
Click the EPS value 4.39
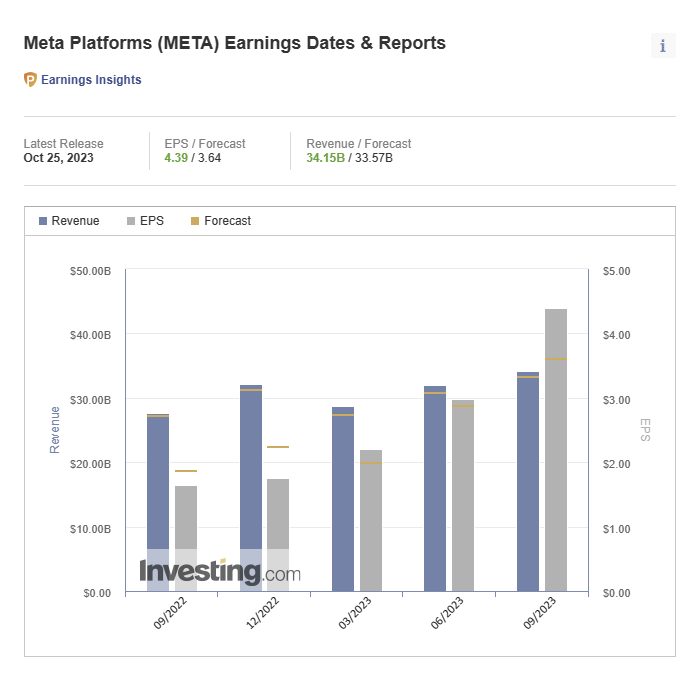pyautogui.click(x=176, y=158)
